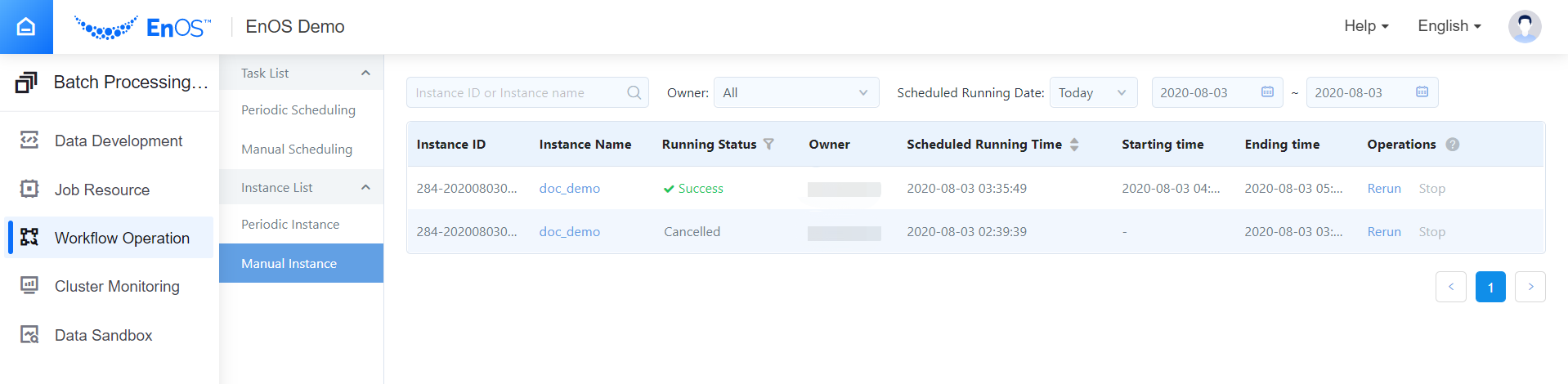
Task: Open the end date calendar icon
Action: click(x=1422, y=92)
